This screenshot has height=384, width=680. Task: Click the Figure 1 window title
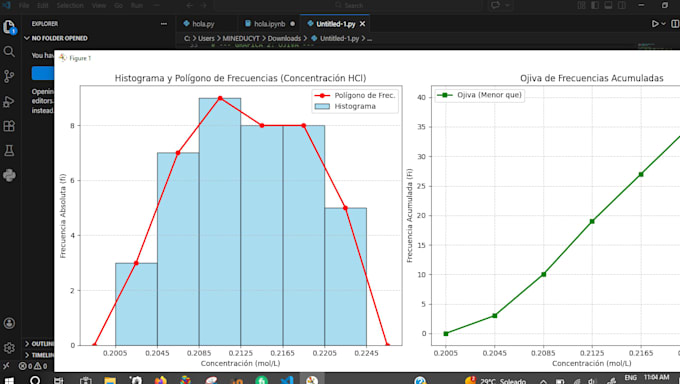[x=80, y=58]
